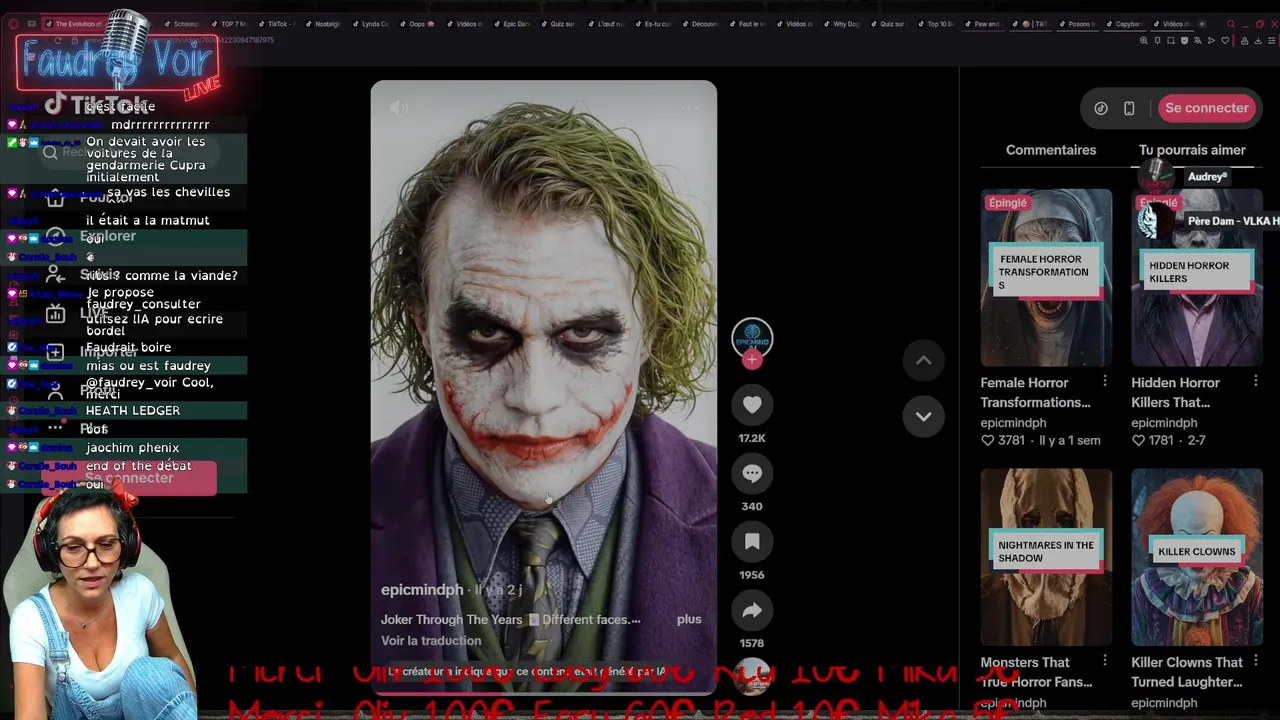Open the epicmindph avatar next to the video
The height and width of the screenshot is (720, 1280).
tap(752, 337)
